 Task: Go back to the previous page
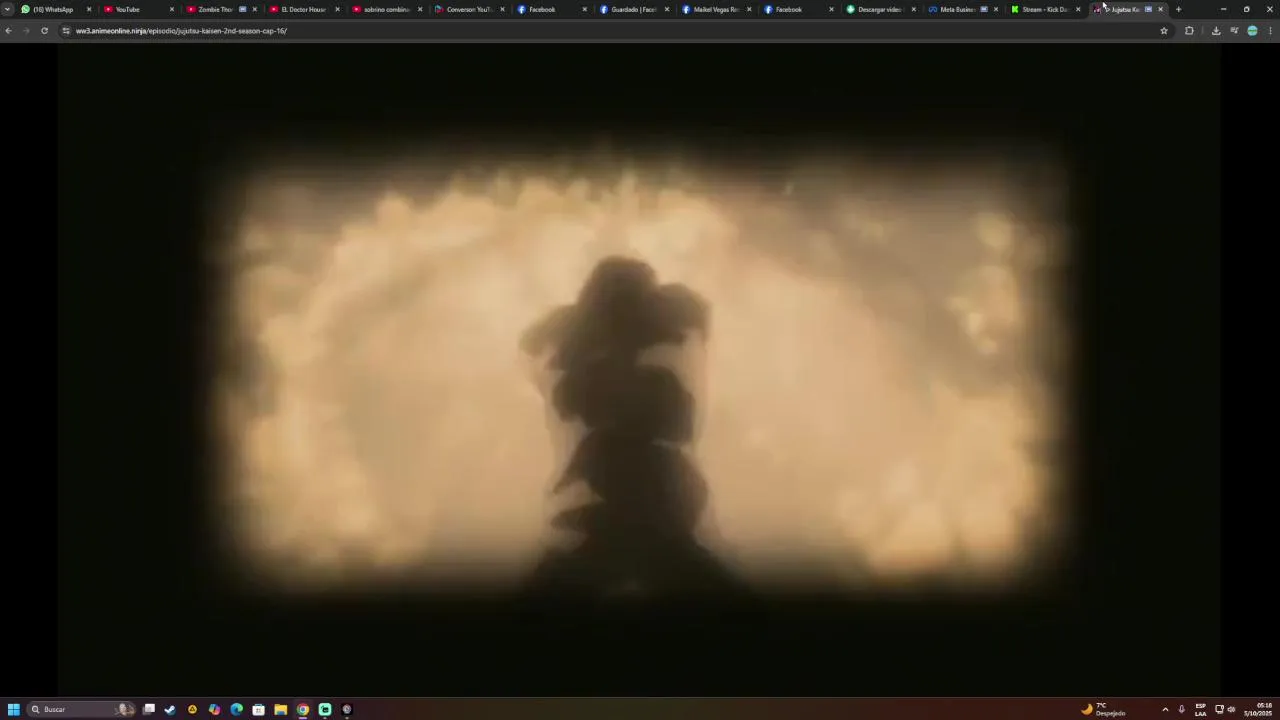coord(8,31)
